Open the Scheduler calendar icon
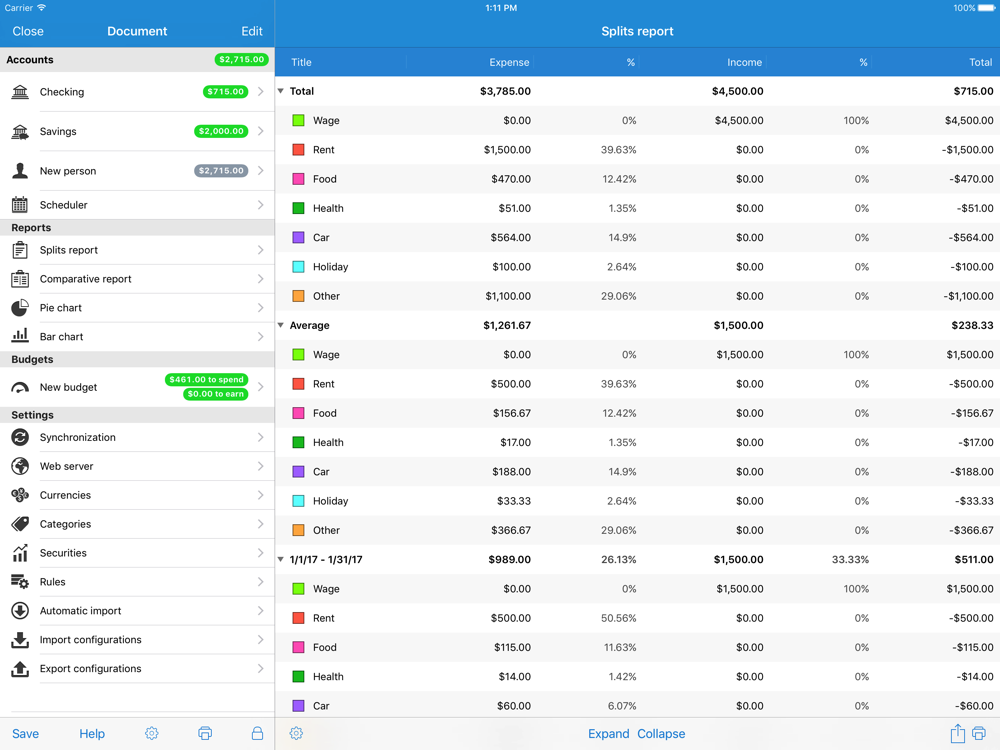The width and height of the screenshot is (1000, 750). coord(20,205)
